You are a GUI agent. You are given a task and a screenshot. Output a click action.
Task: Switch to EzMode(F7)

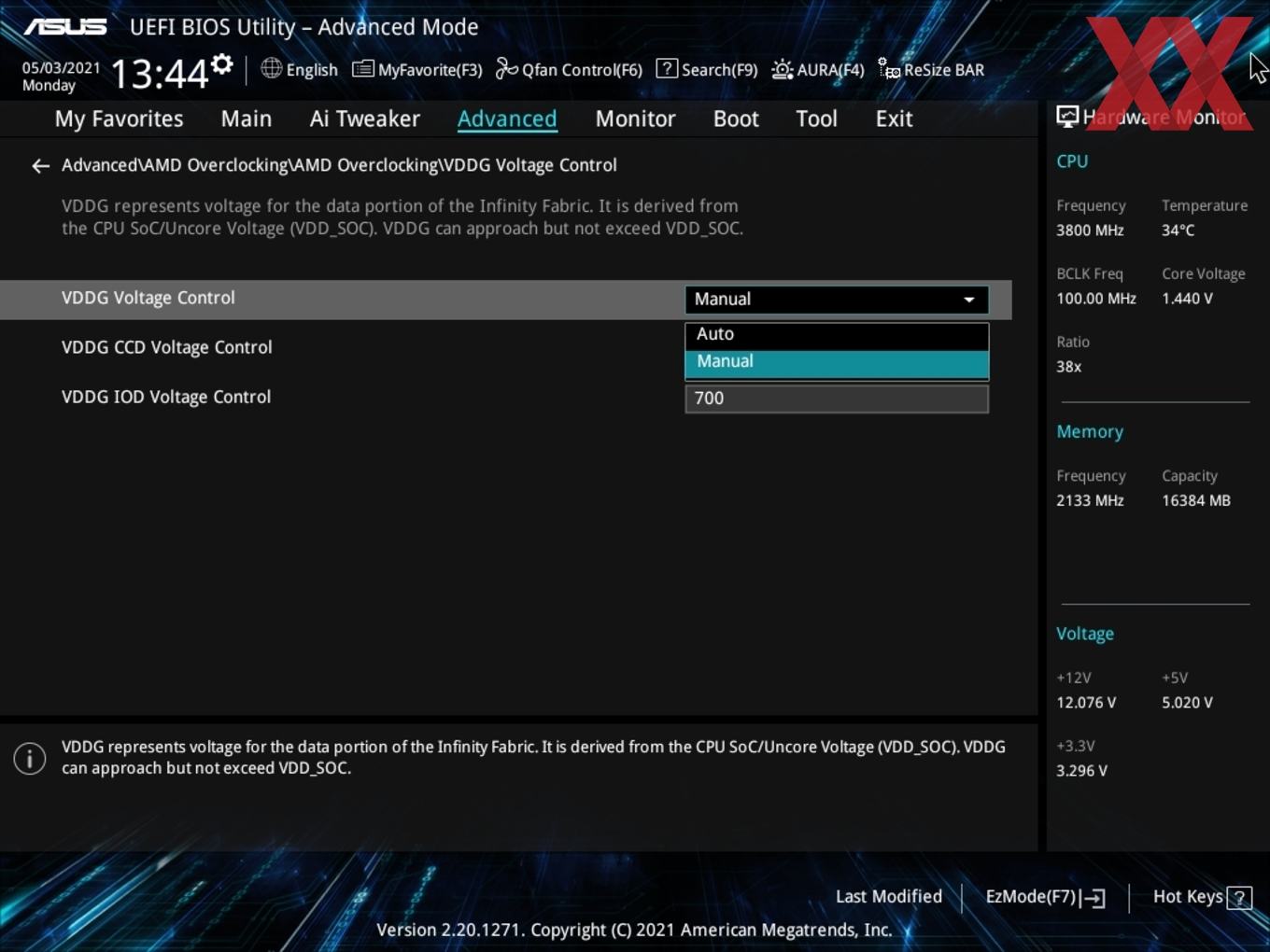tap(1045, 897)
